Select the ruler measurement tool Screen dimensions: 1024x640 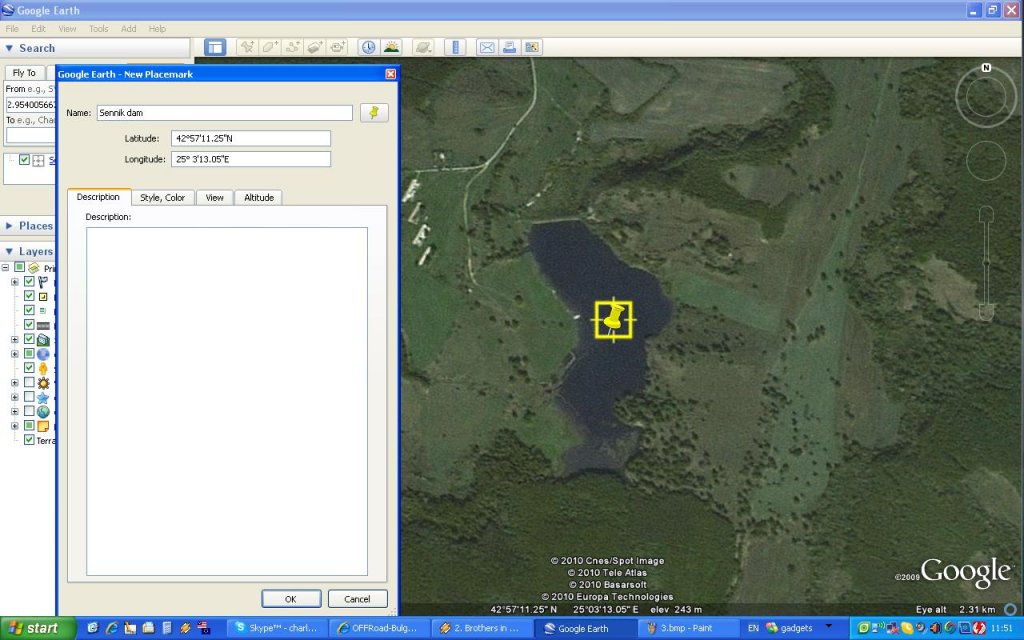point(455,47)
